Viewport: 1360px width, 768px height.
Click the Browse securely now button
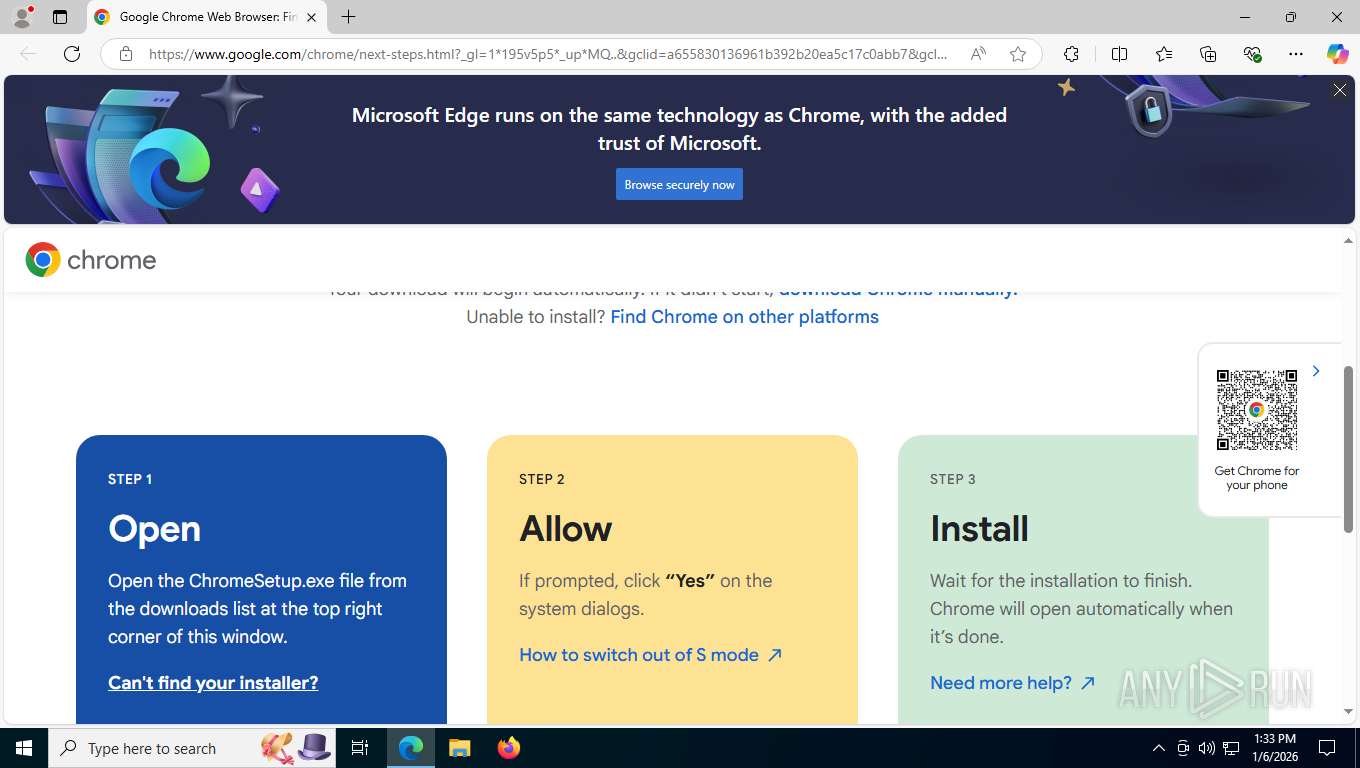click(679, 184)
